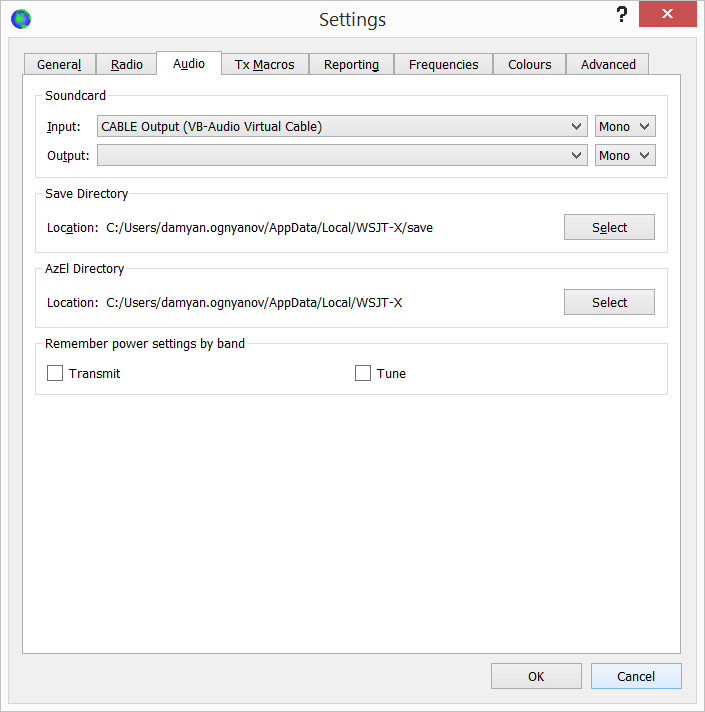Enable the Transmit power checkbox
The image size is (705, 712).
(x=55, y=373)
